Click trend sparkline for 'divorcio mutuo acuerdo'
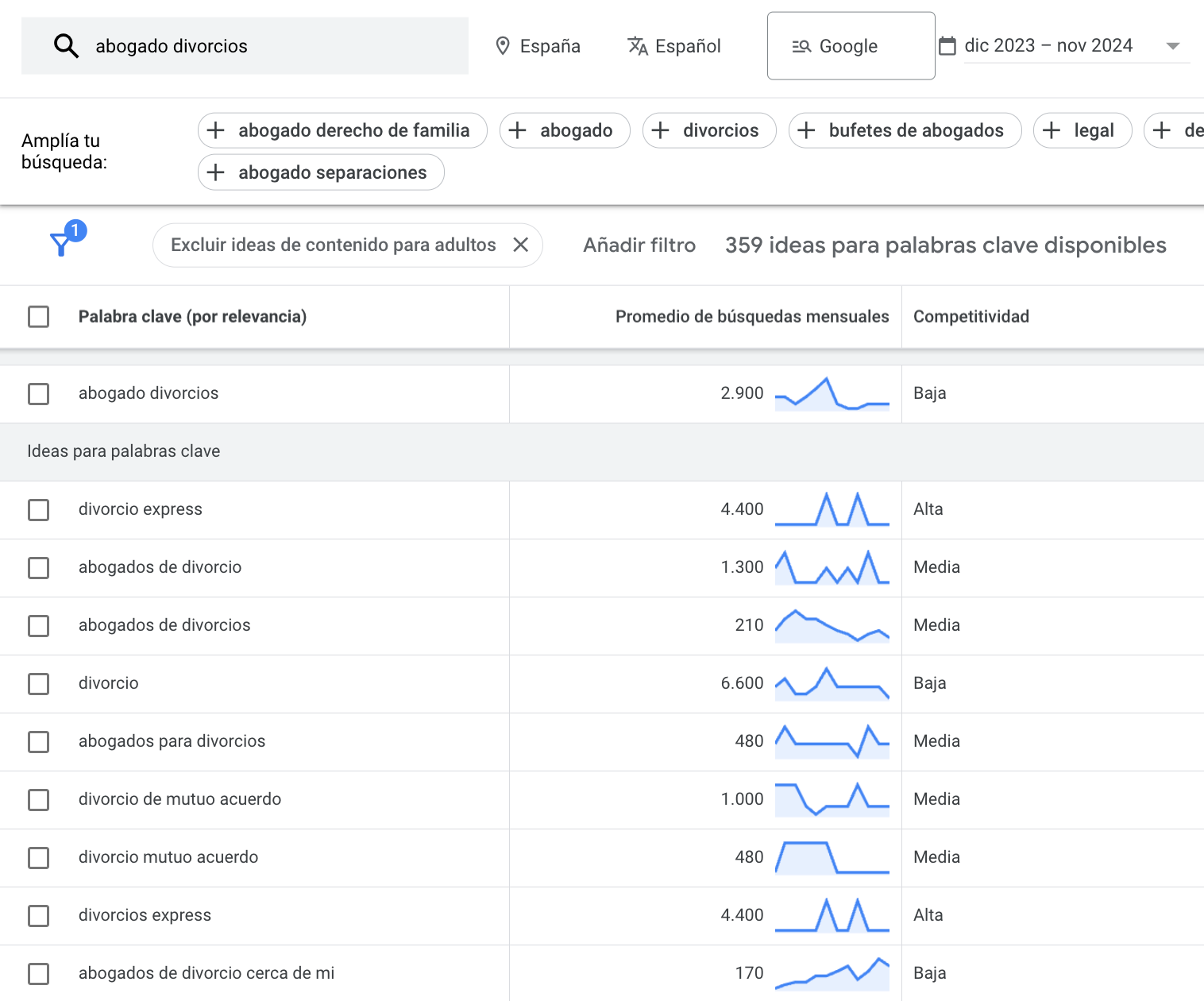The image size is (1204, 1001). (832, 857)
